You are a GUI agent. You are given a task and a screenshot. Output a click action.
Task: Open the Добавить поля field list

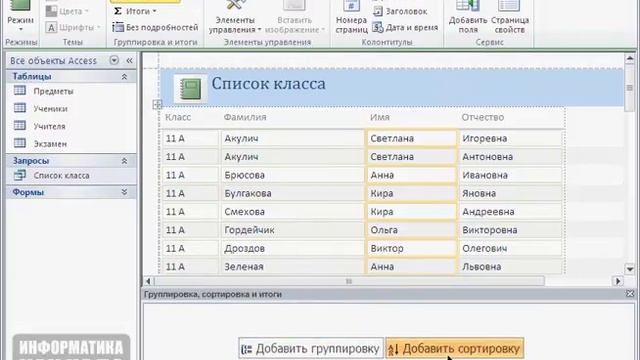[x=468, y=18]
